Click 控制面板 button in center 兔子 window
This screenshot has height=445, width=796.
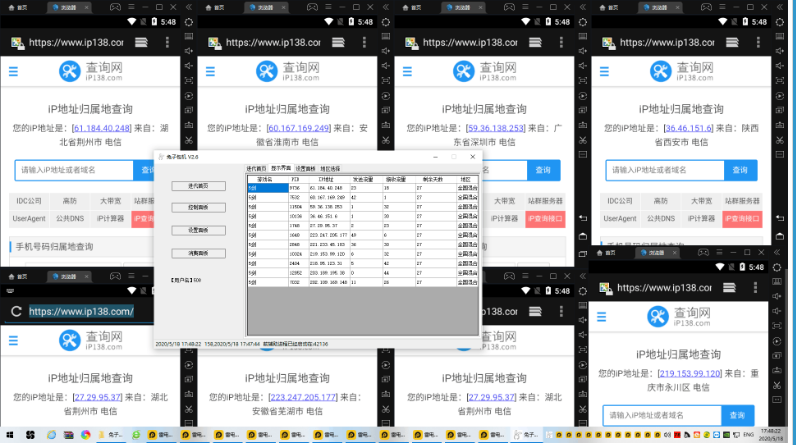pyautogui.click(x=198, y=208)
